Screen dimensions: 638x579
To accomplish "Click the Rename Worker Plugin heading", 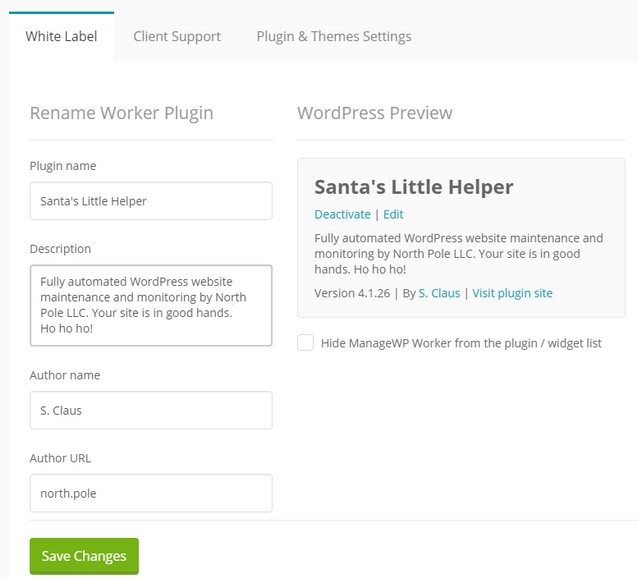I will pos(121,113).
